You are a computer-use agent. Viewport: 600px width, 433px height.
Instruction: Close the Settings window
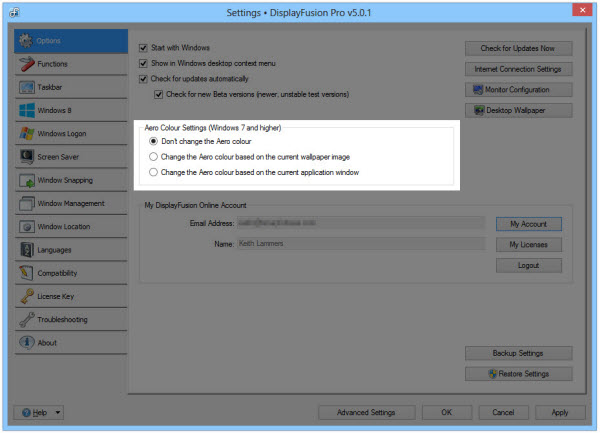coord(582,10)
